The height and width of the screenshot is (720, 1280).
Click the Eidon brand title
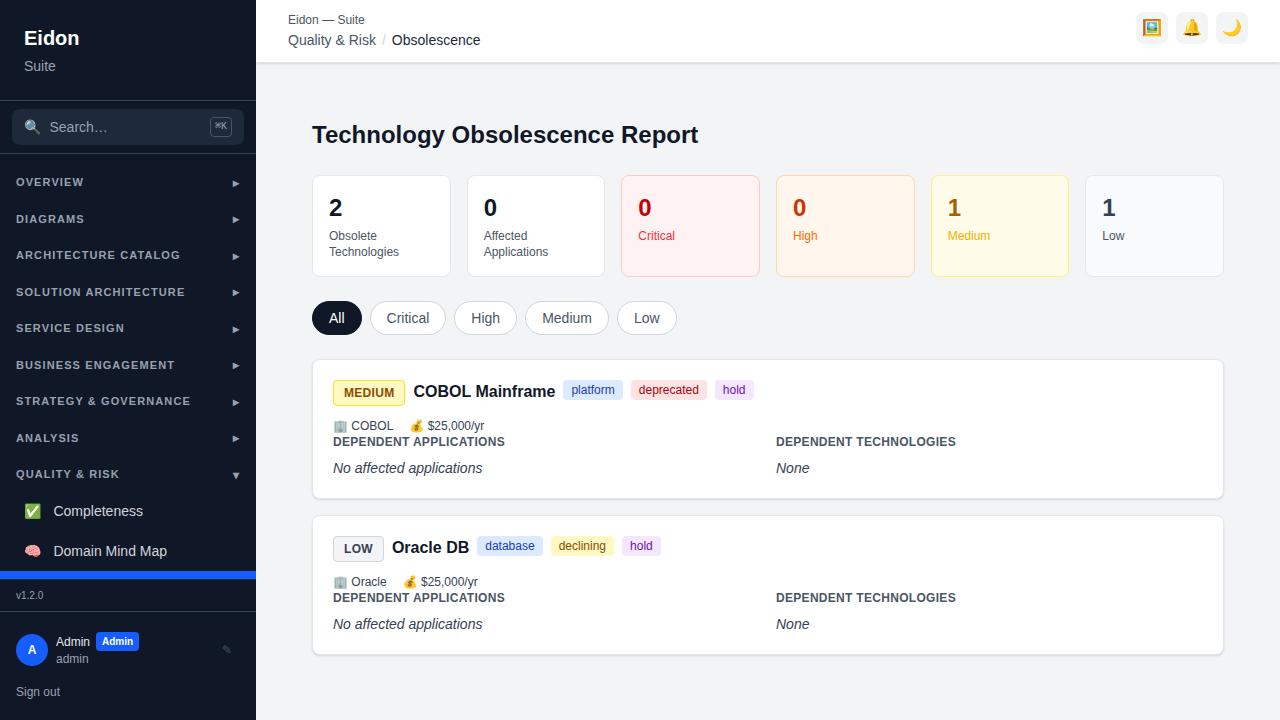tap(52, 38)
